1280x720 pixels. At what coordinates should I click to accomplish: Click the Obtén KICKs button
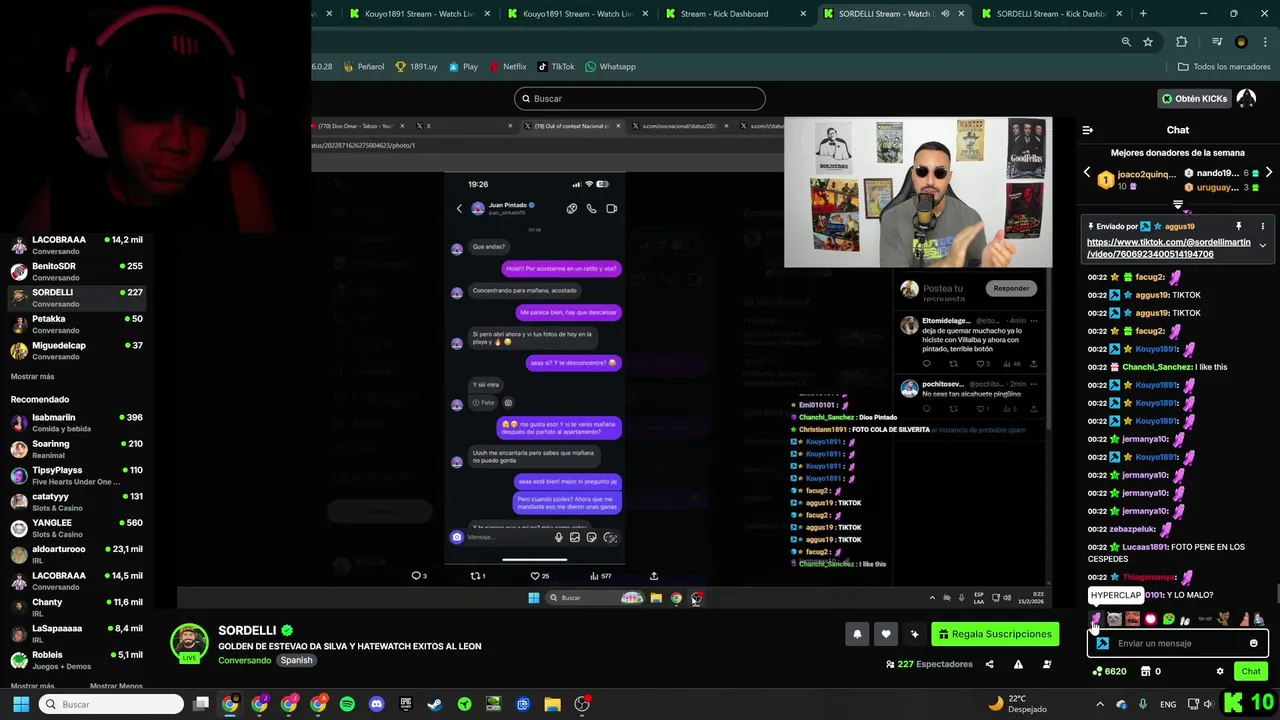1194,98
